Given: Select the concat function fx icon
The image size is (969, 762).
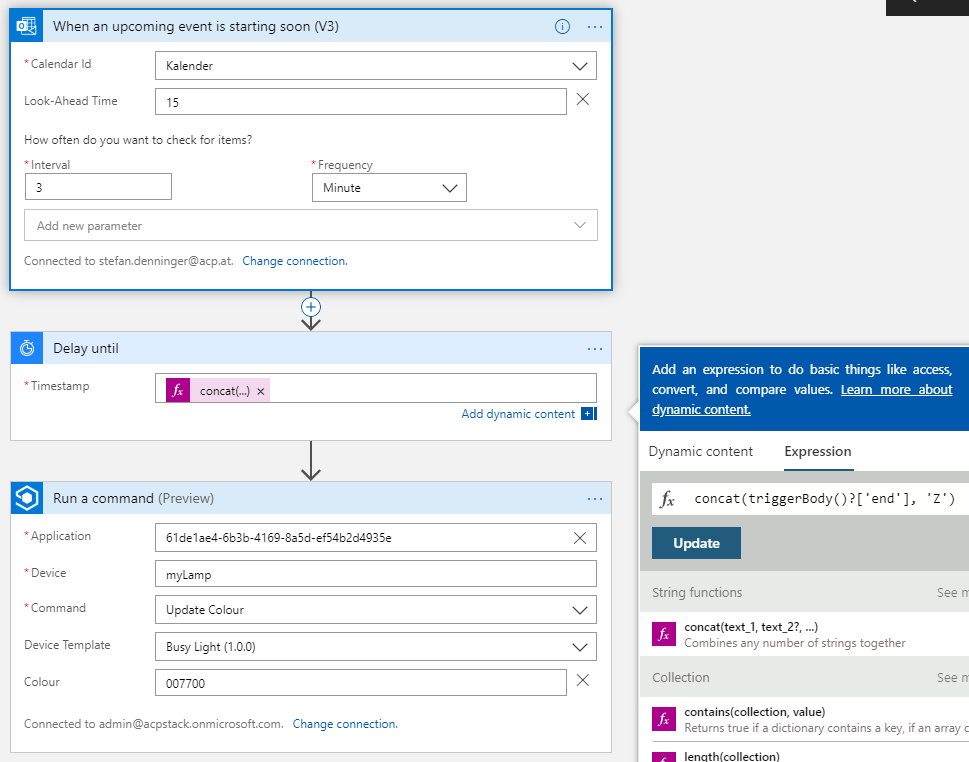Looking at the screenshot, I should [x=664, y=634].
